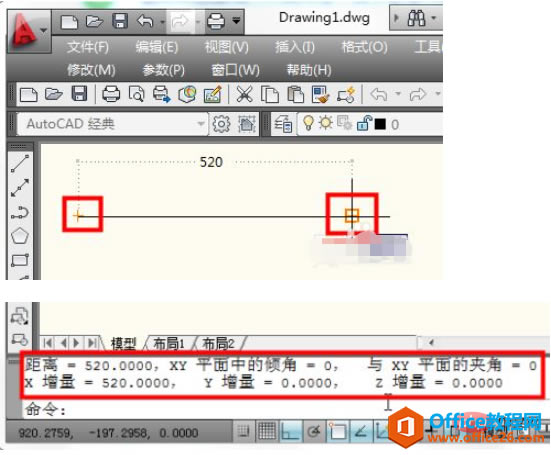Image resolution: width=551 pixels, height=455 pixels.
Task: Select the Line draw tool
Action: pos(20,164)
